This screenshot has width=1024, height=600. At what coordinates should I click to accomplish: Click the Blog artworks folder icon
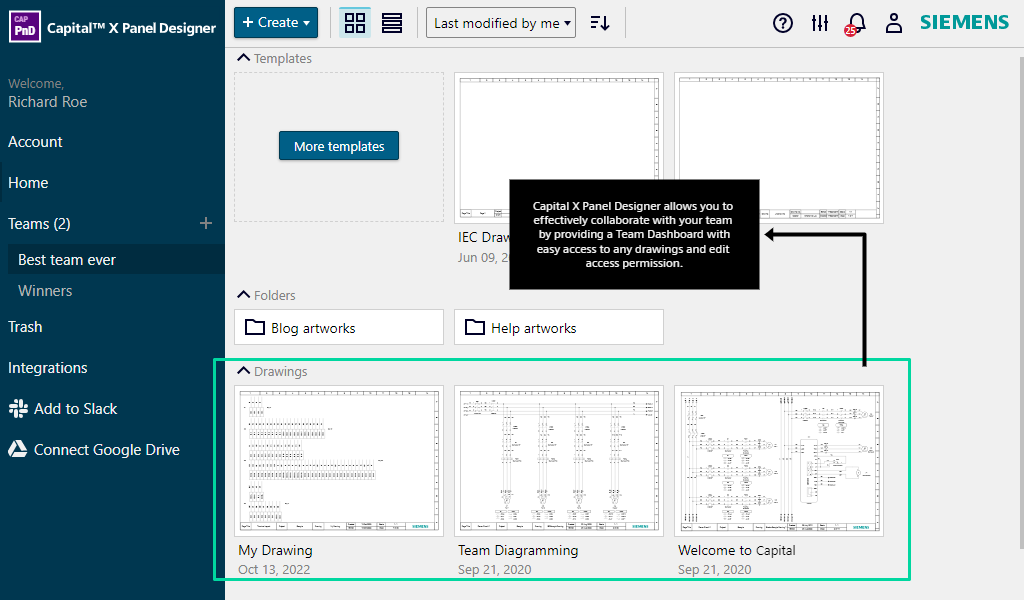[255, 327]
